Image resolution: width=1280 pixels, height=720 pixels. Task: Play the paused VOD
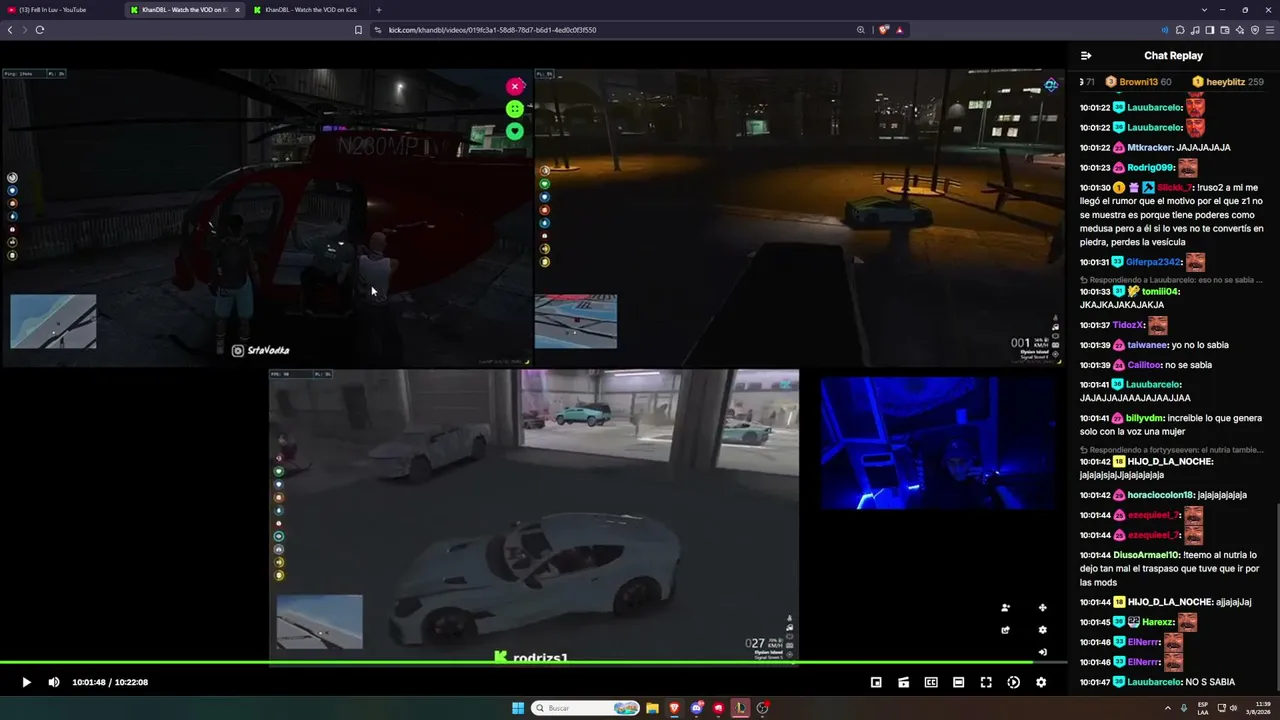tap(26, 682)
